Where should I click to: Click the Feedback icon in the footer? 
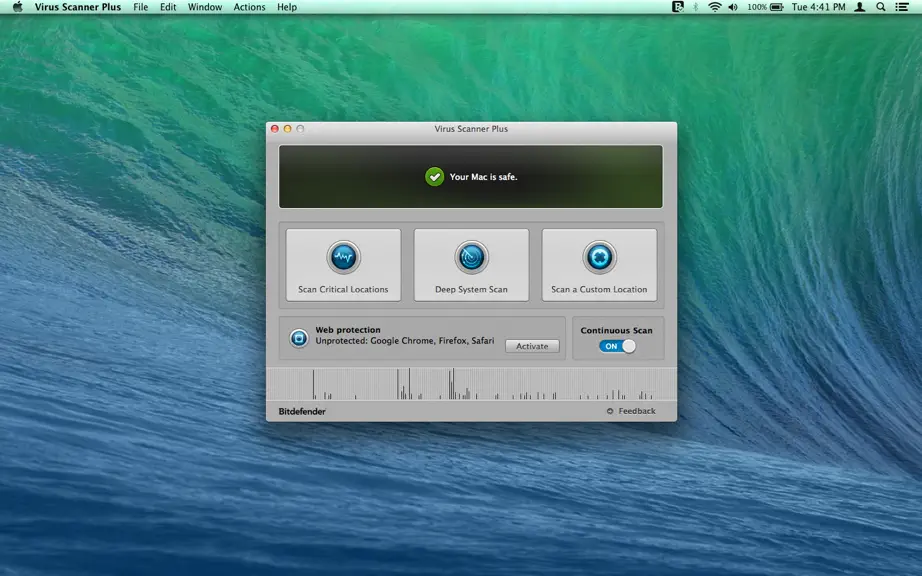point(610,411)
